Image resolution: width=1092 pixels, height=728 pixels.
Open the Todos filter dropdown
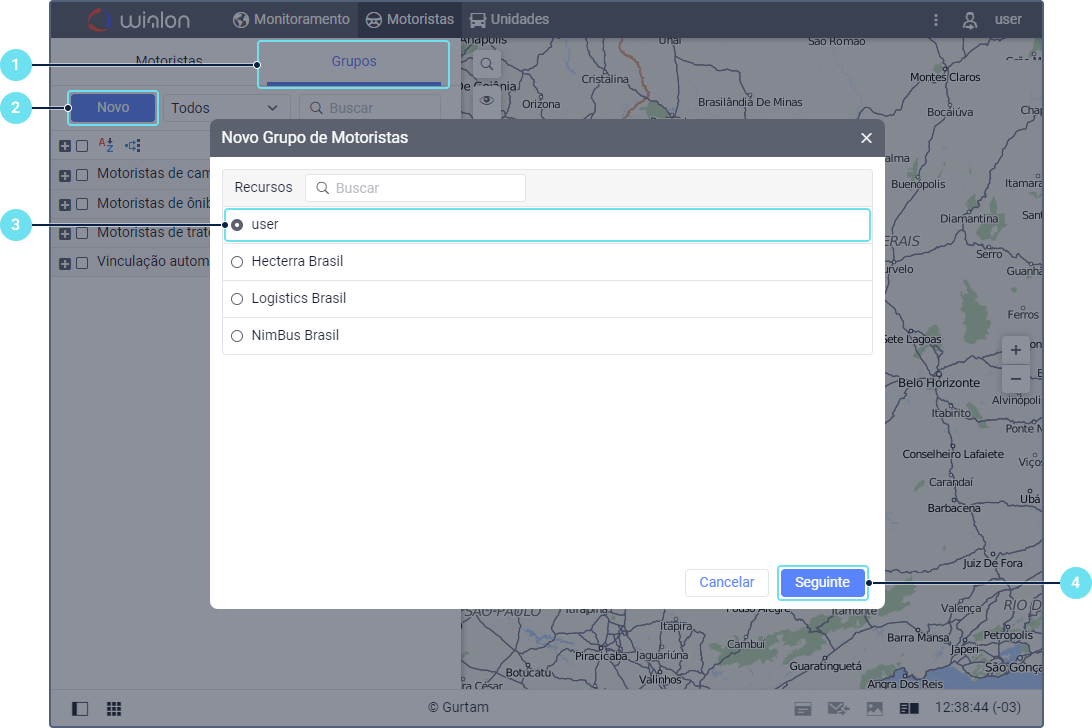coord(226,108)
